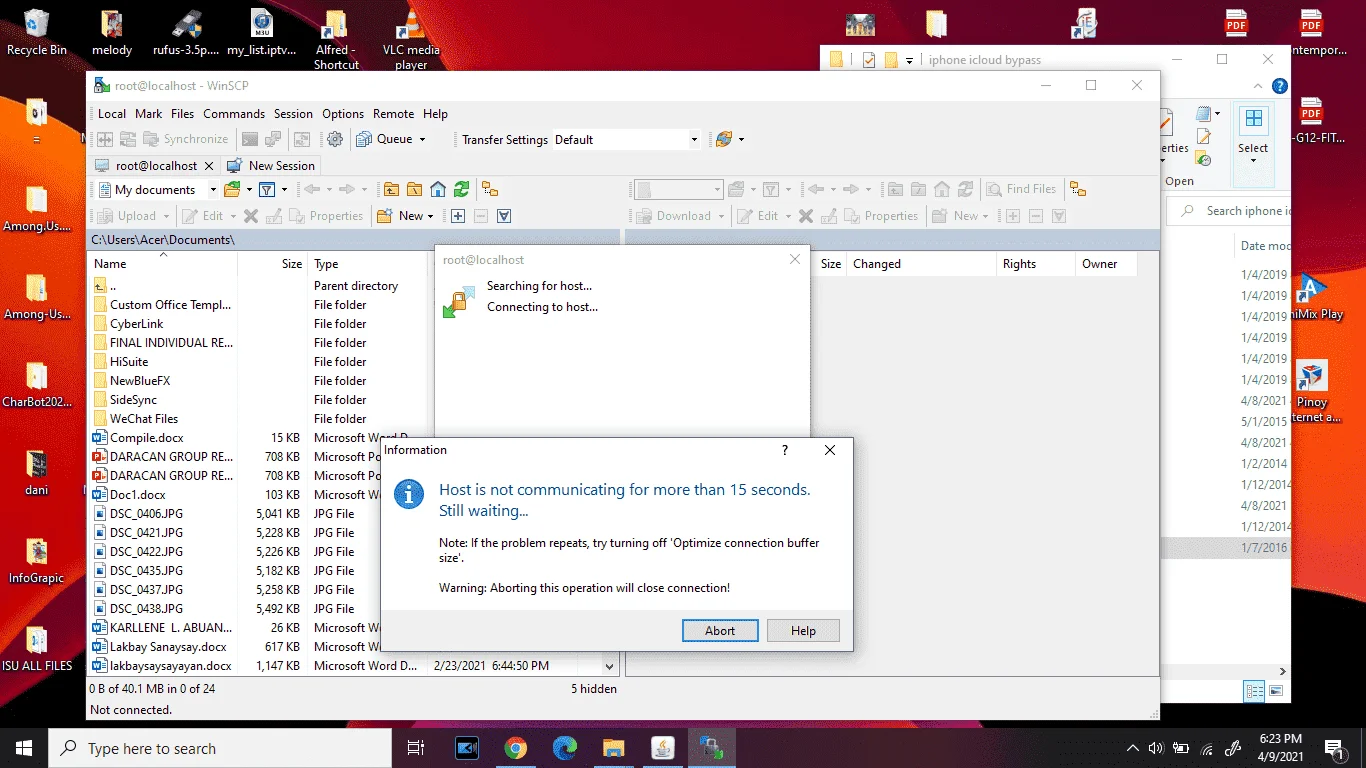Click the Explorer search iphone icloud field
This screenshot has width=1366, height=768.
coord(1229,211)
